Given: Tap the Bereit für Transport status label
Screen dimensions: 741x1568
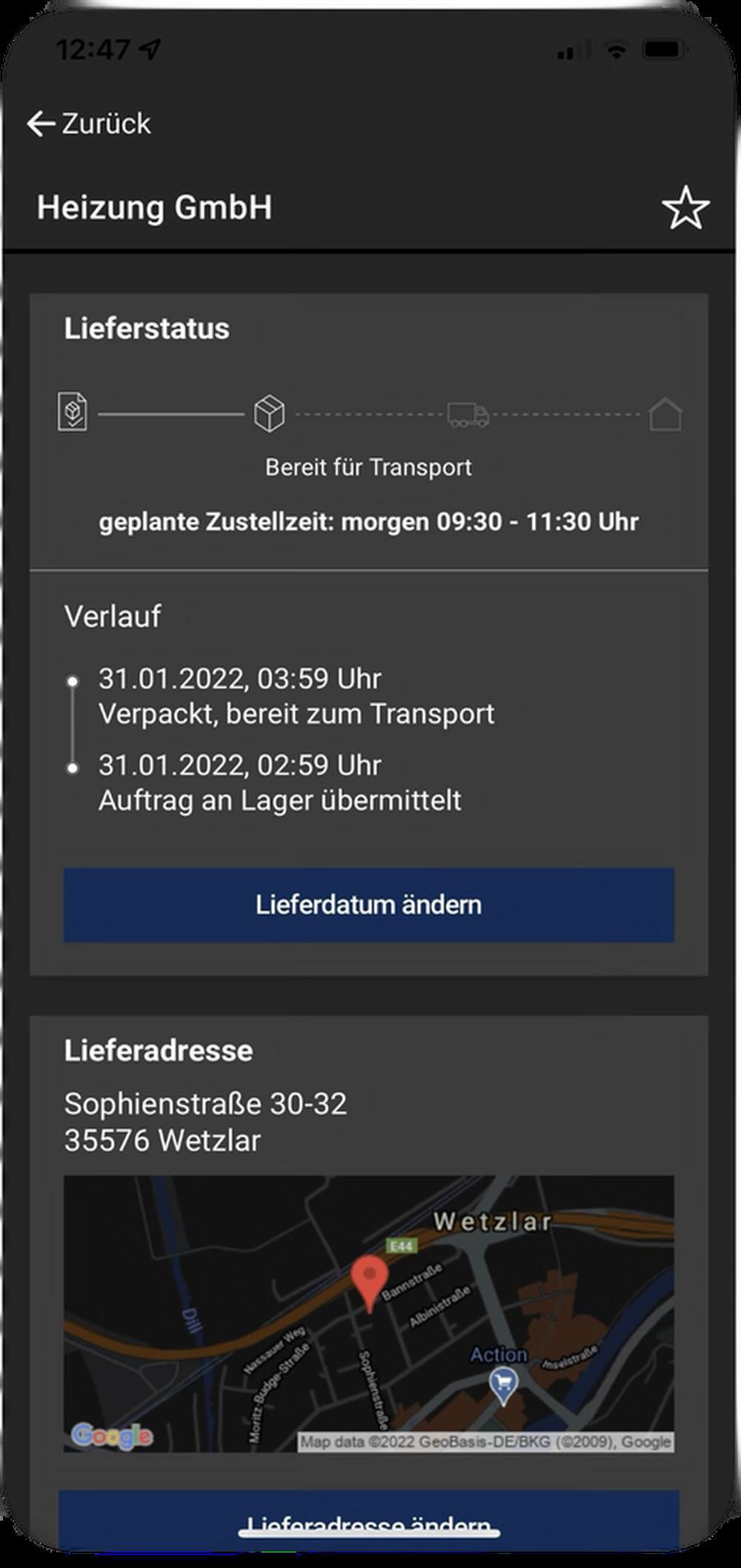Looking at the screenshot, I should click(x=368, y=467).
